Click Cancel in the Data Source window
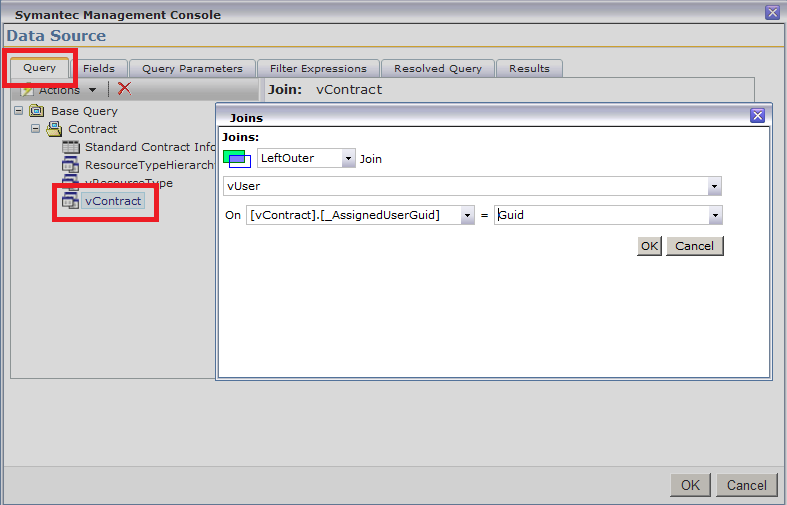Screen dimensions: 787x505 tap(746, 485)
